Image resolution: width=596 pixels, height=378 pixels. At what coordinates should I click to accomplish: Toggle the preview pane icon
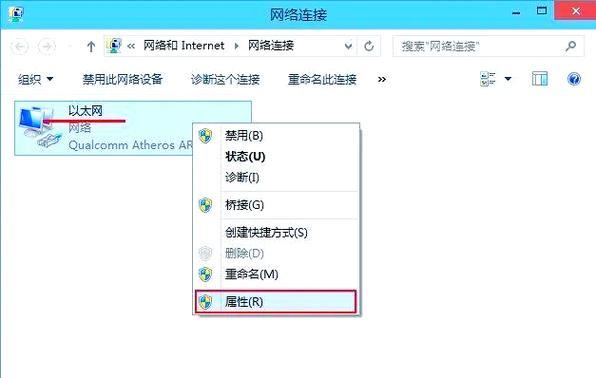[x=539, y=79]
